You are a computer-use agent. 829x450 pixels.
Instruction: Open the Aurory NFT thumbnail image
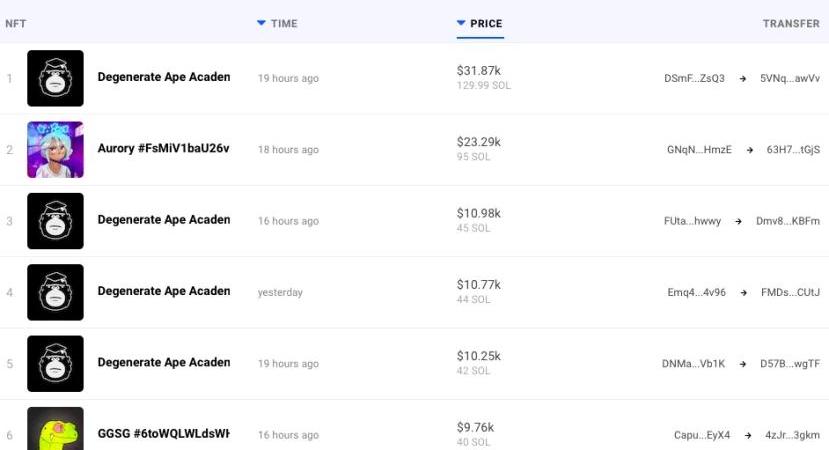[56, 150]
